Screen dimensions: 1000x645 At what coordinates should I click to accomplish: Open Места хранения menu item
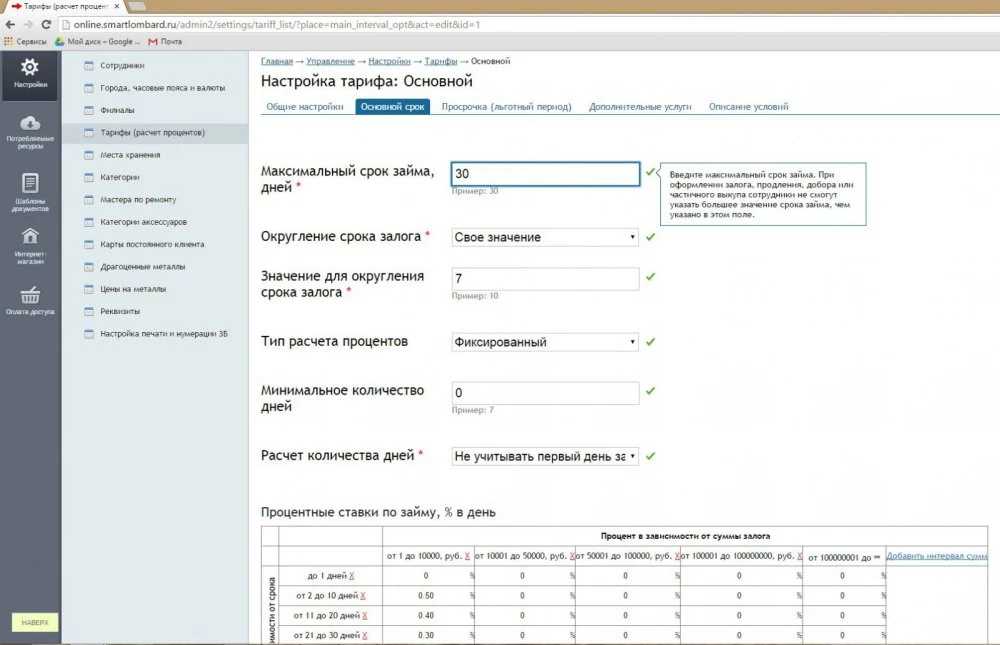tap(130, 154)
